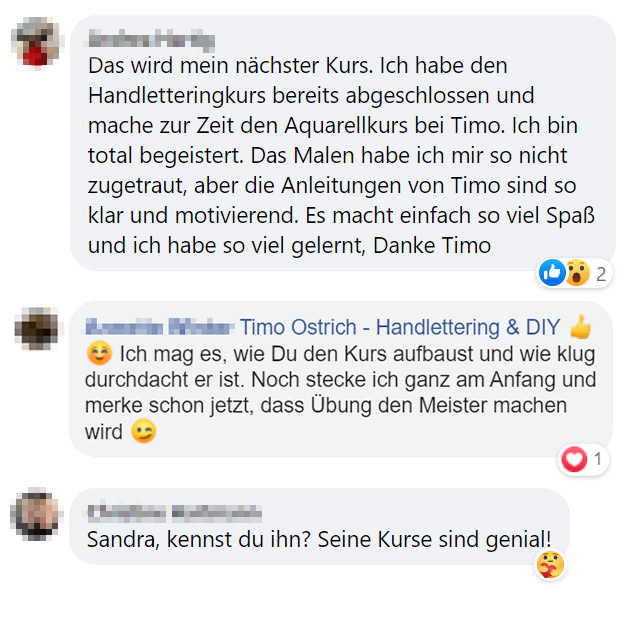Open Timo Ostrich - Handlettering & DIY link
The image size is (629, 629).
400,327
